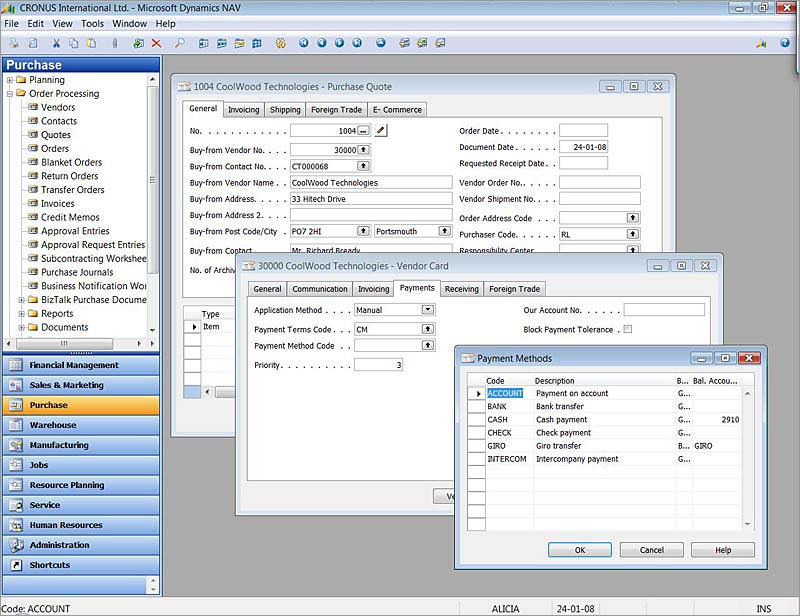Toggle the Block Payment Tolerance checkbox
Screen dimensions: 800x616
tap(627, 329)
